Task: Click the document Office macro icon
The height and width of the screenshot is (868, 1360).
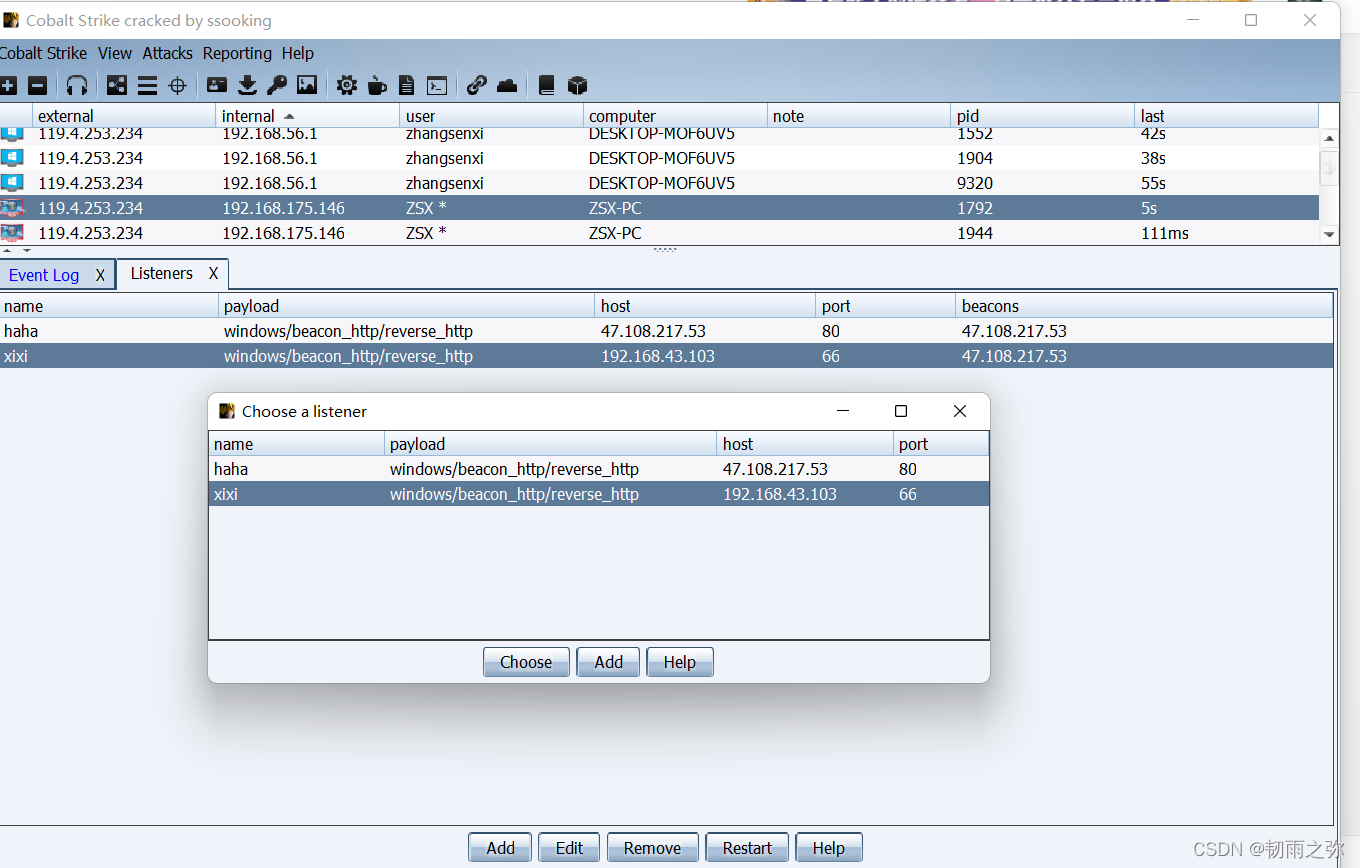Action: coord(406,86)
